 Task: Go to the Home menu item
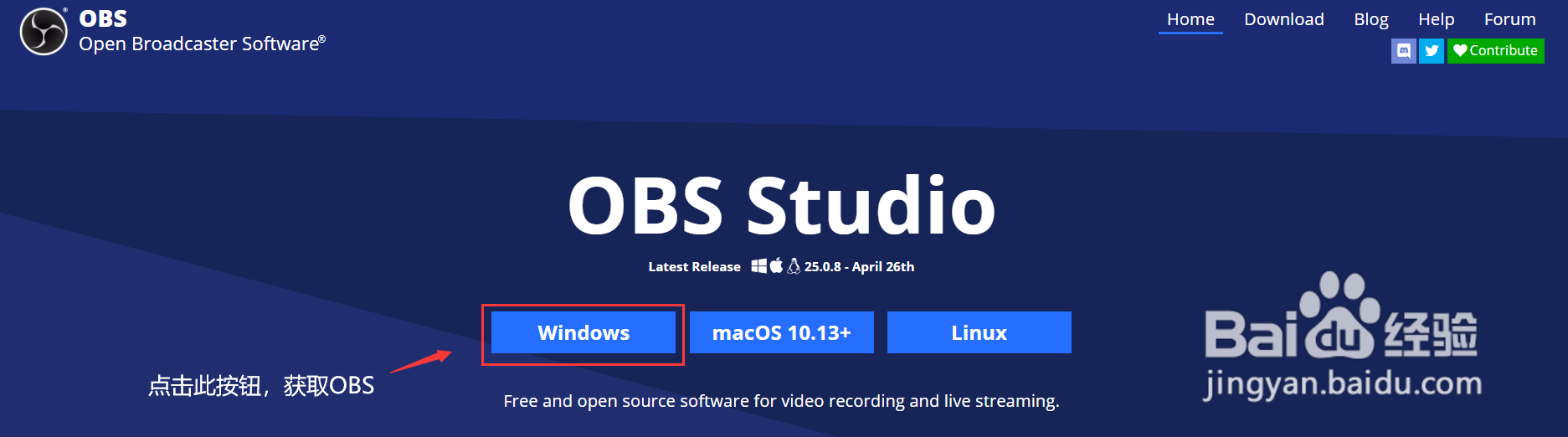[x=1190, y=19]
